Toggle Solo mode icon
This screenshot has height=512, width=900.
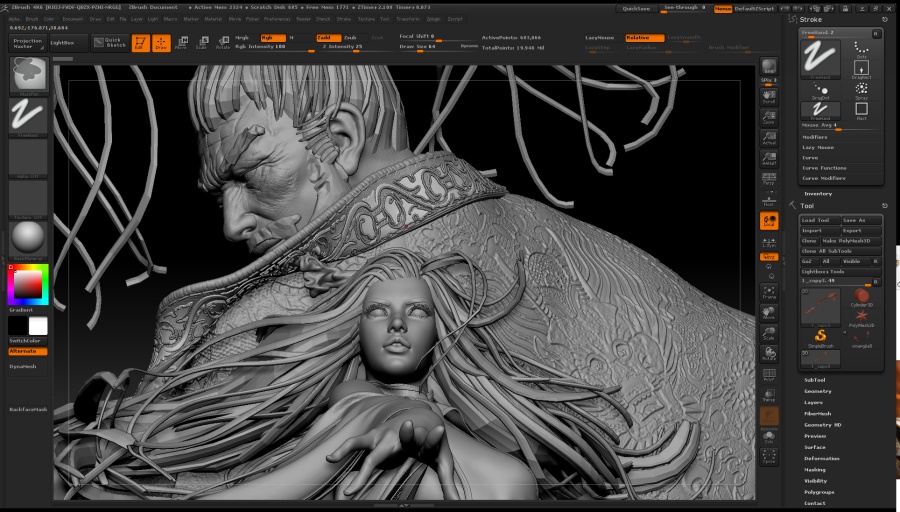[x=769, y=437]
